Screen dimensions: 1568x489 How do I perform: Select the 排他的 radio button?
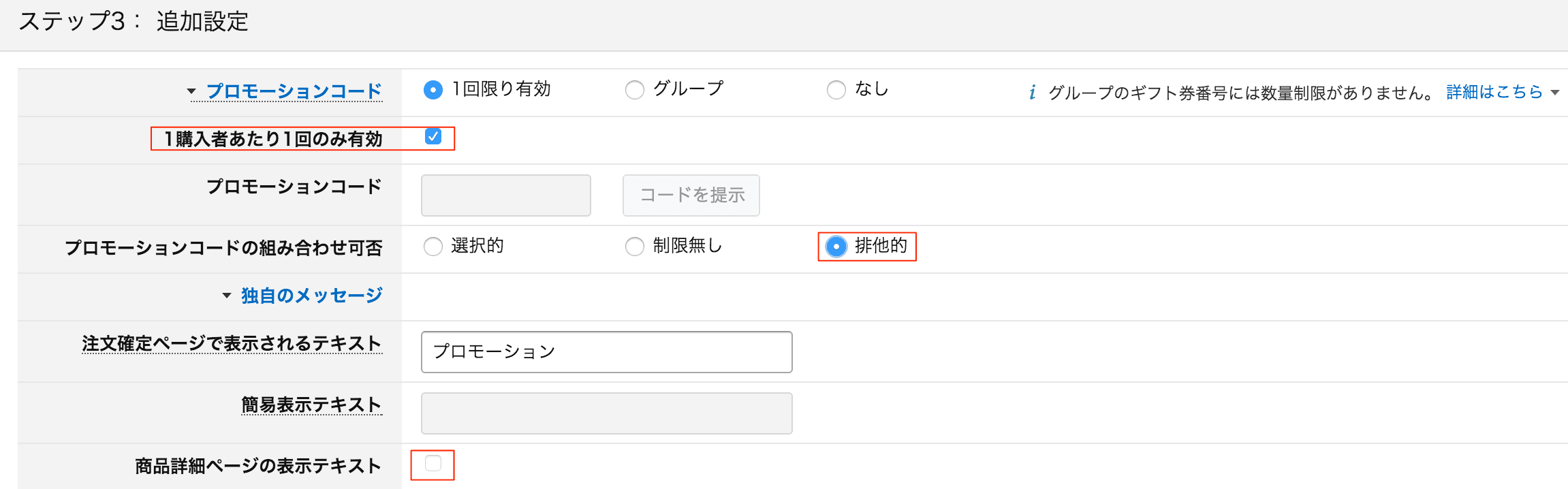pyautogui.click(x=836, y=247)
